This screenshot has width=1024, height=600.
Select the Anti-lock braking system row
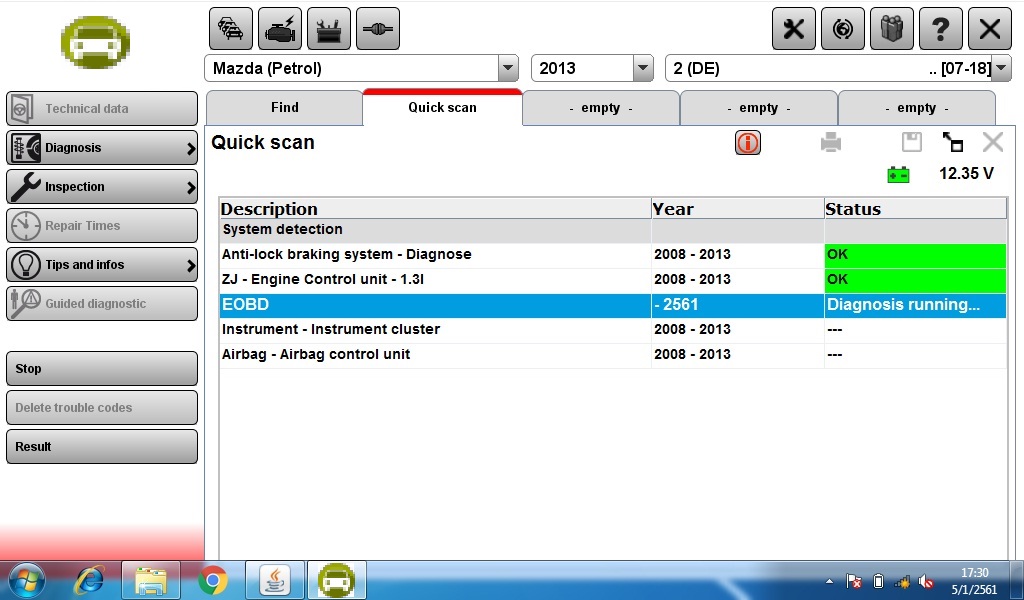[x=613, y=255]
